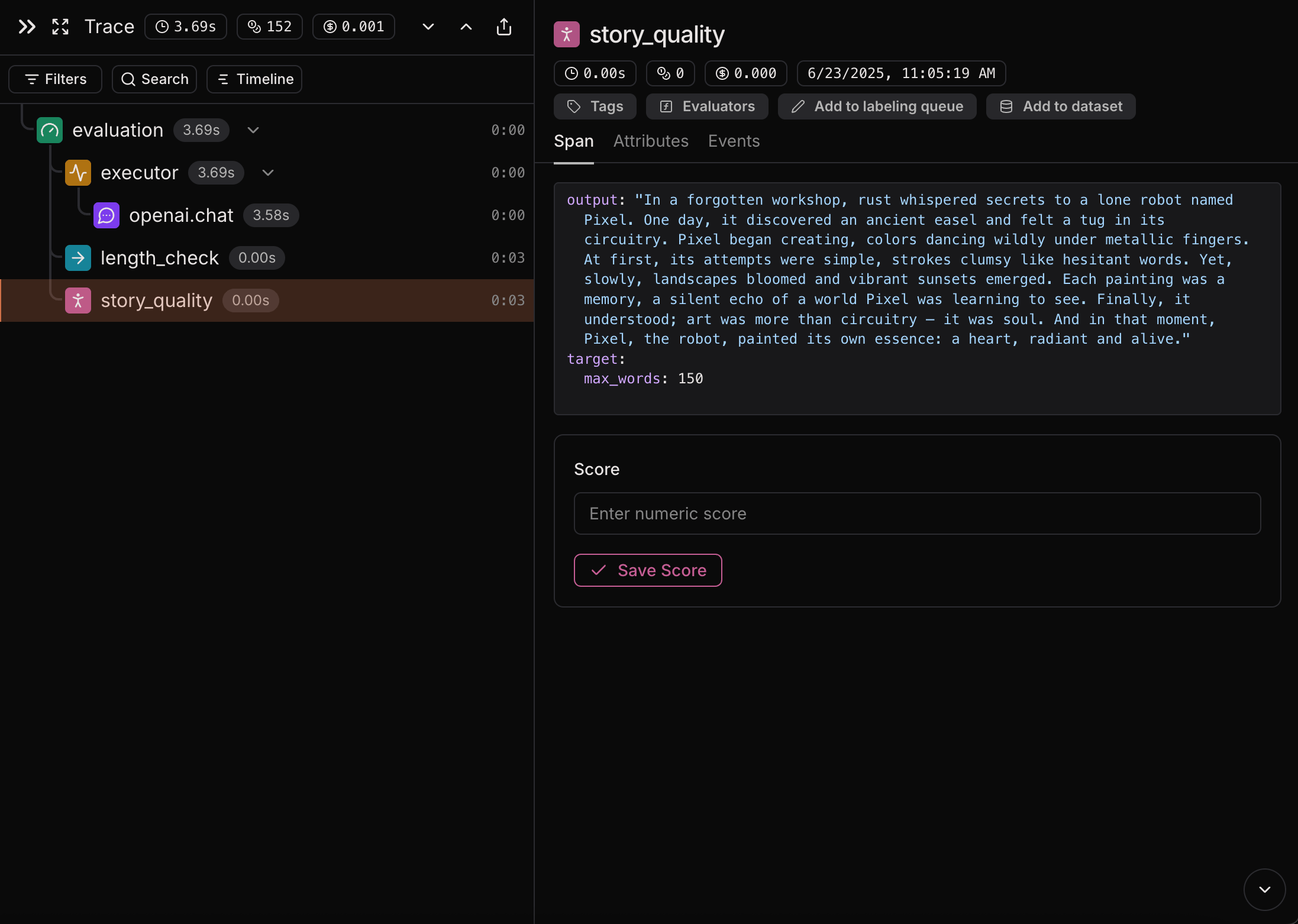Switch to the Events tab
Viewport: 1298px width, 924px height.
(734, 141)
